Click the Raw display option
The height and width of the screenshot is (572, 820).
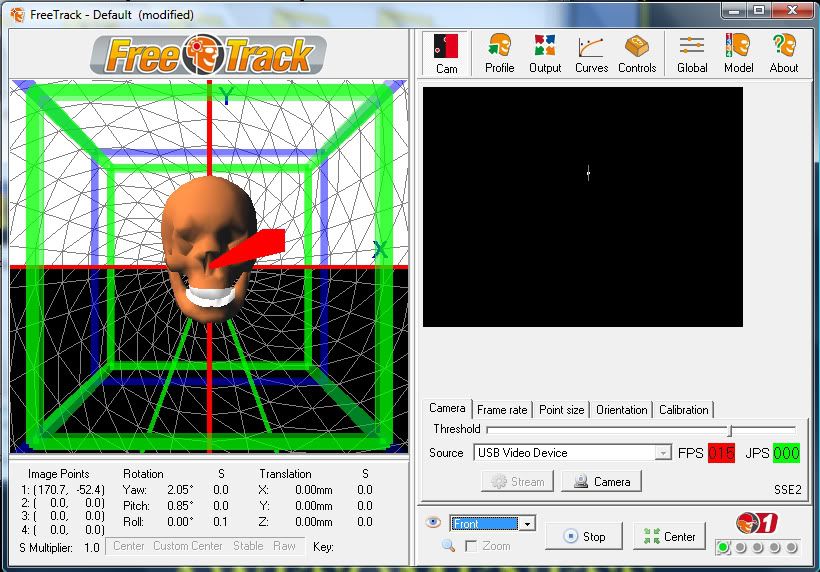coord(284,546)
